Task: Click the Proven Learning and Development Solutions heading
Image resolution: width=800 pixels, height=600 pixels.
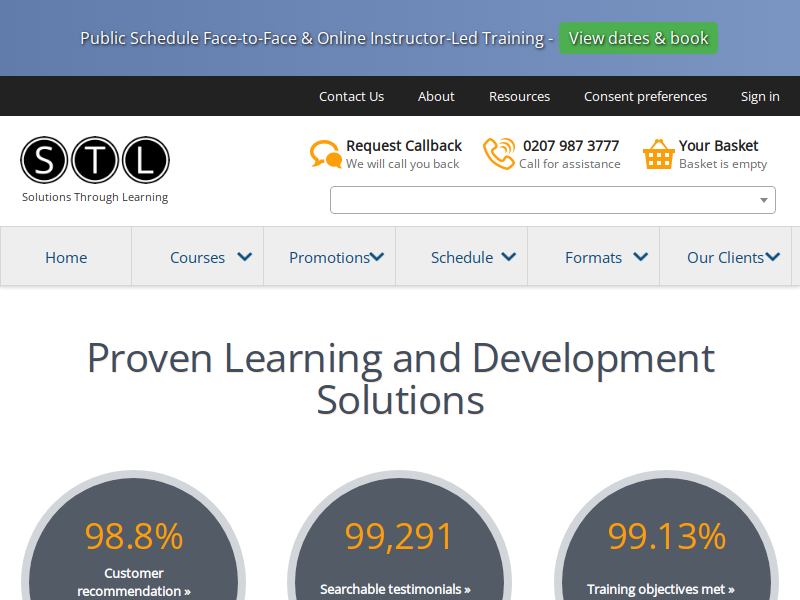Action: 401,379
